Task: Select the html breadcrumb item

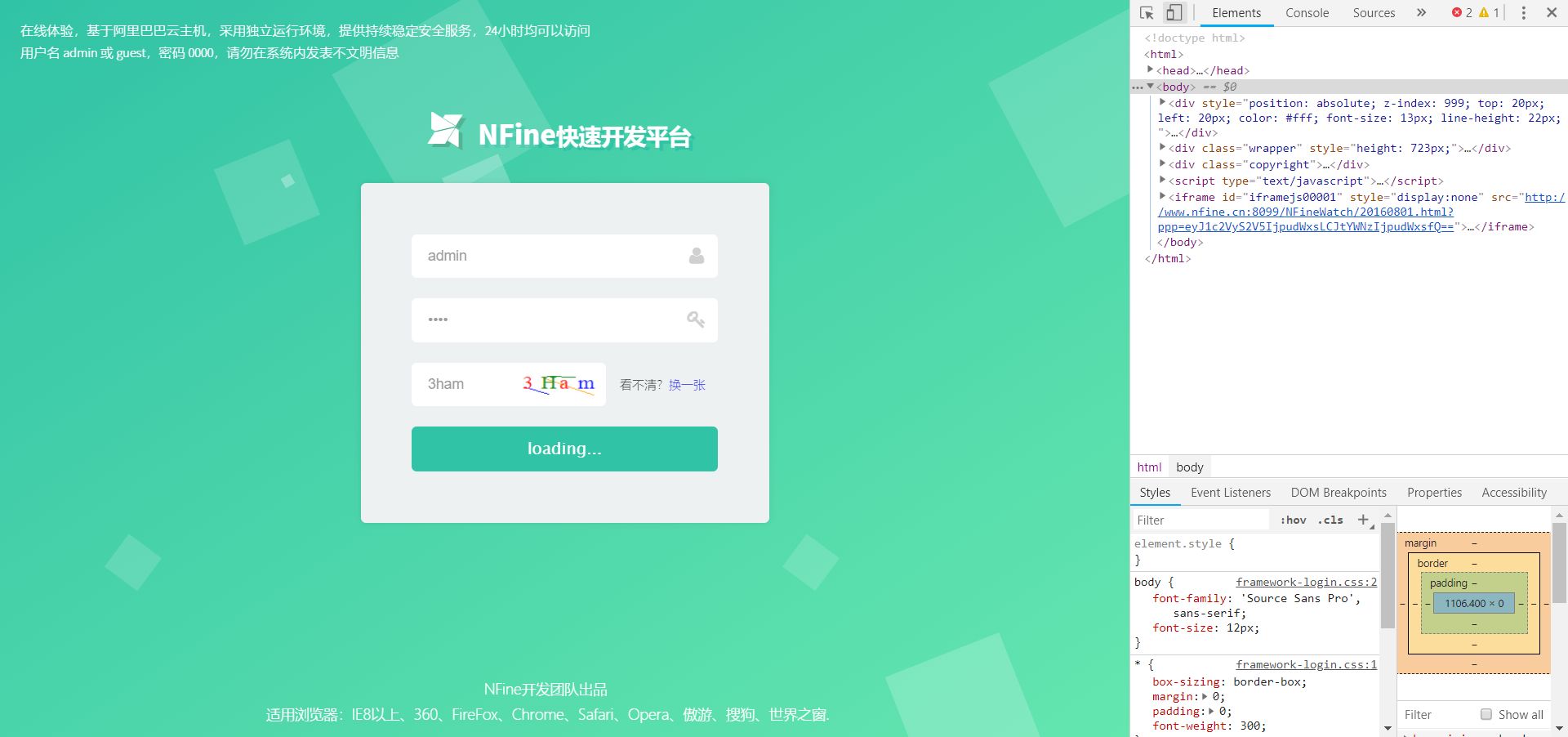Action: pos(1149,467)
